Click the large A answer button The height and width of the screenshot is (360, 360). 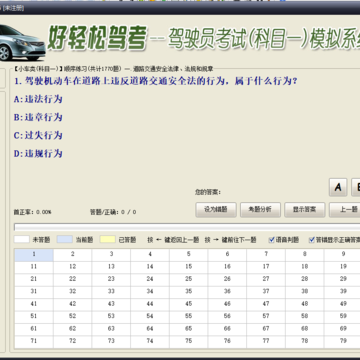pyautogui.click(x=338, y=187)
